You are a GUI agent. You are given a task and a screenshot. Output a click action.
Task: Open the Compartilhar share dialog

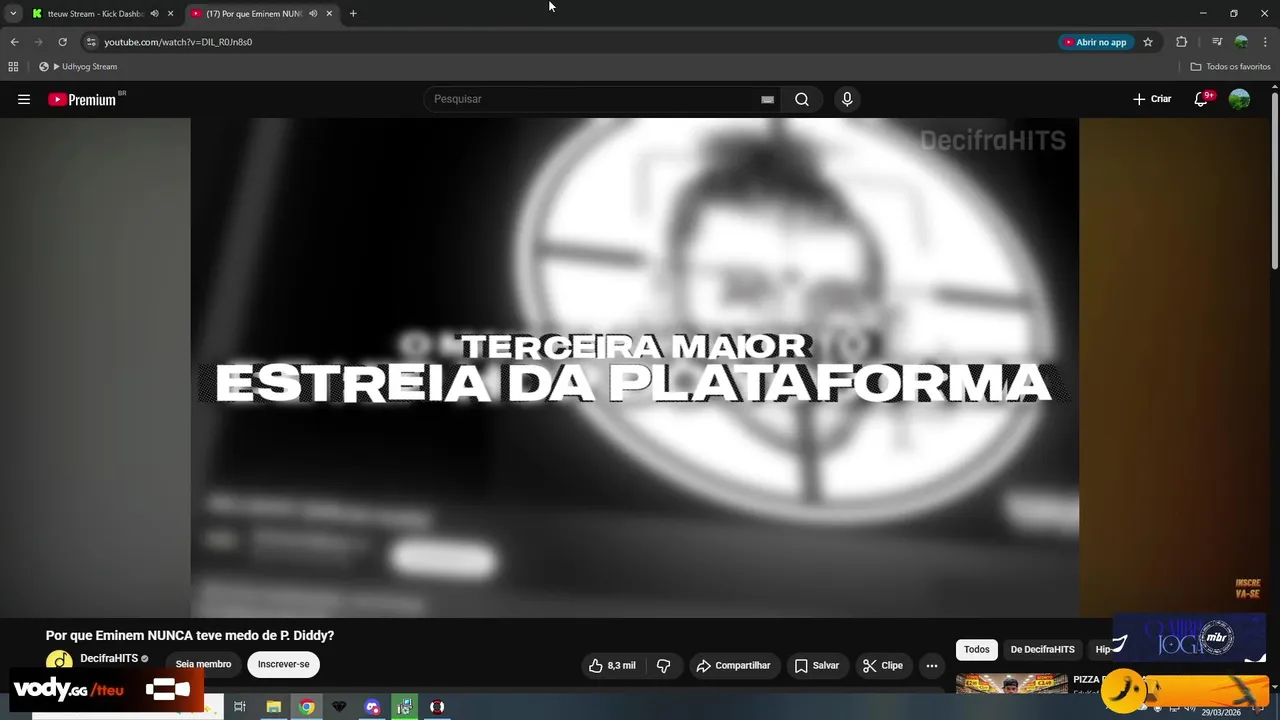735,665
